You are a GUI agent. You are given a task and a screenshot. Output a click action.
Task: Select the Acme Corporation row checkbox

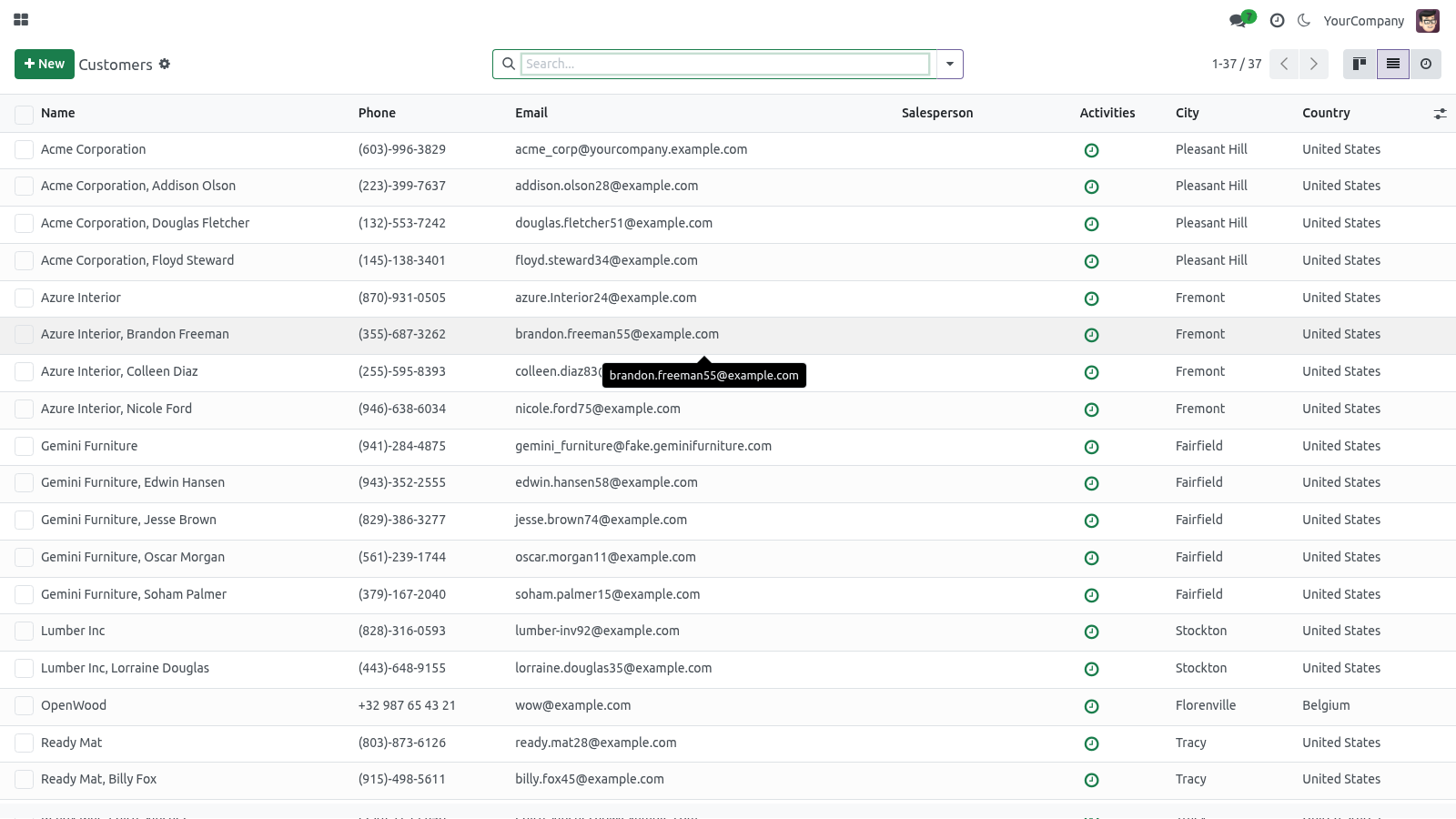coord(24,150)
